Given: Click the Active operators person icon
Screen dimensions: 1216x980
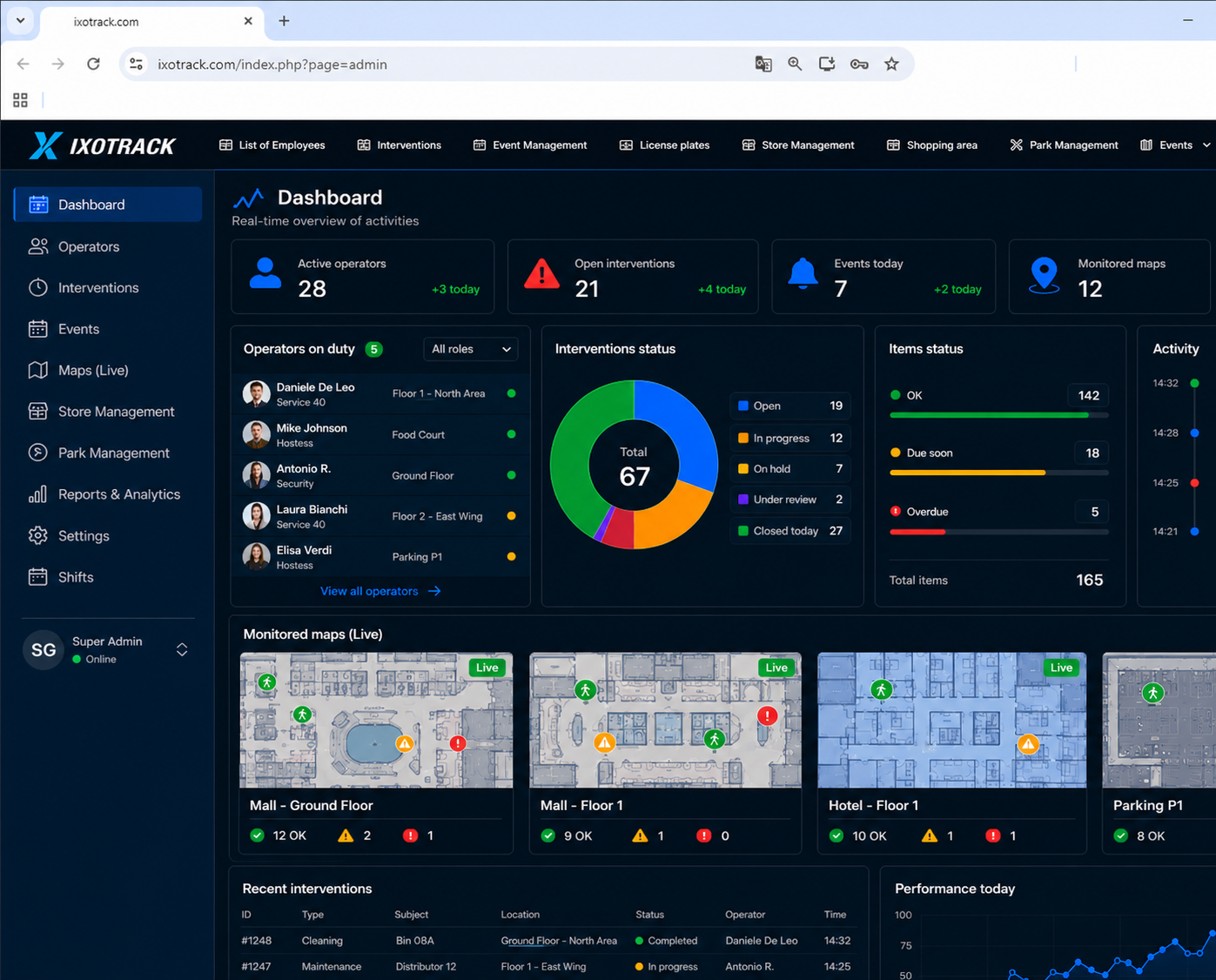Looking at the screenshot, I should click(265, 273).
